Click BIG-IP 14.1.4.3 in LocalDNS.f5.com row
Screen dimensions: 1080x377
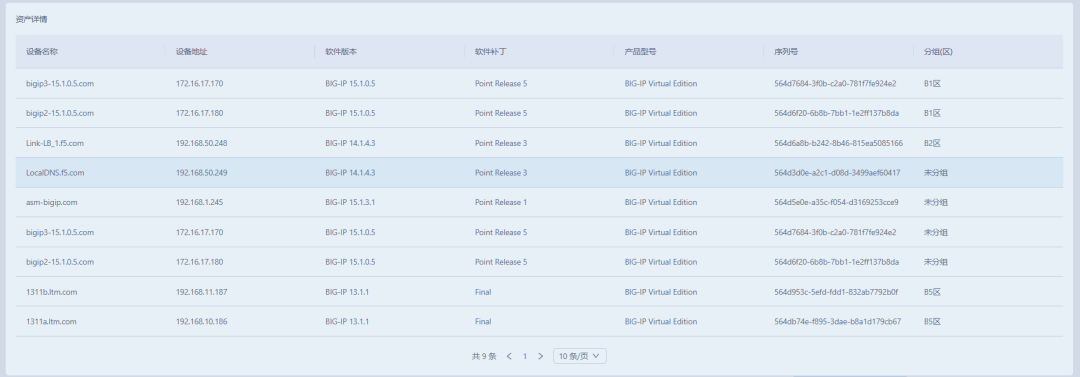click(x=351, y=173)
